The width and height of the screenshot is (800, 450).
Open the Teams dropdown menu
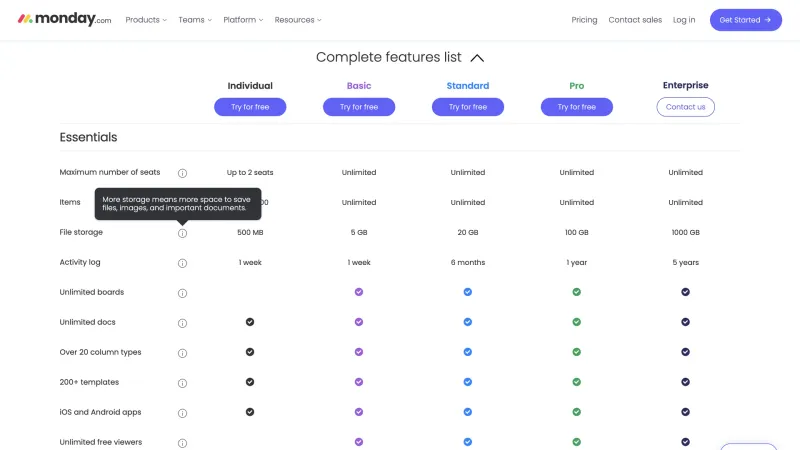click(195, 20)
